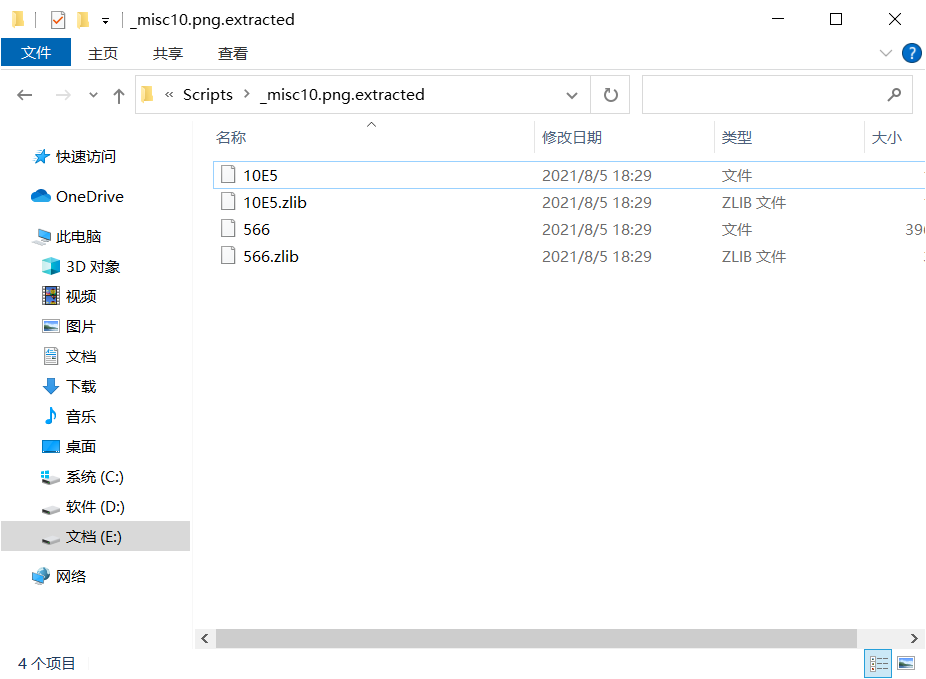Click the back navigation arrow

[24, 94]
